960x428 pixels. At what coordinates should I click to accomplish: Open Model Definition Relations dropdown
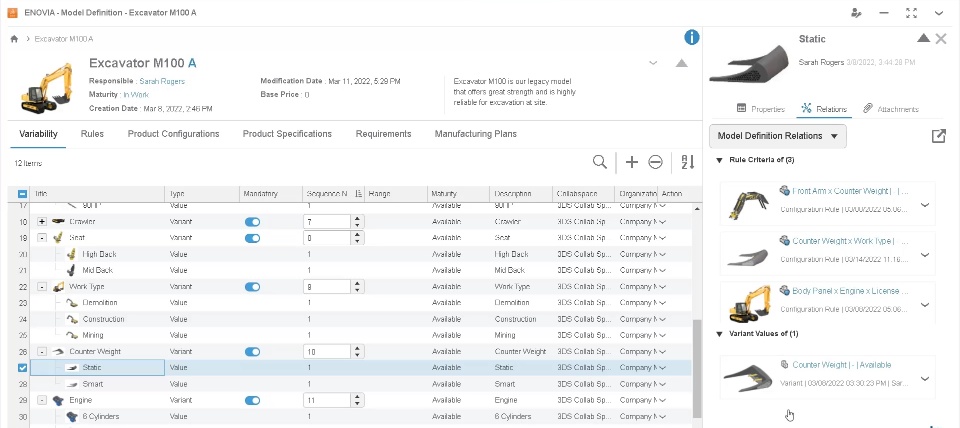pos(778,136)
